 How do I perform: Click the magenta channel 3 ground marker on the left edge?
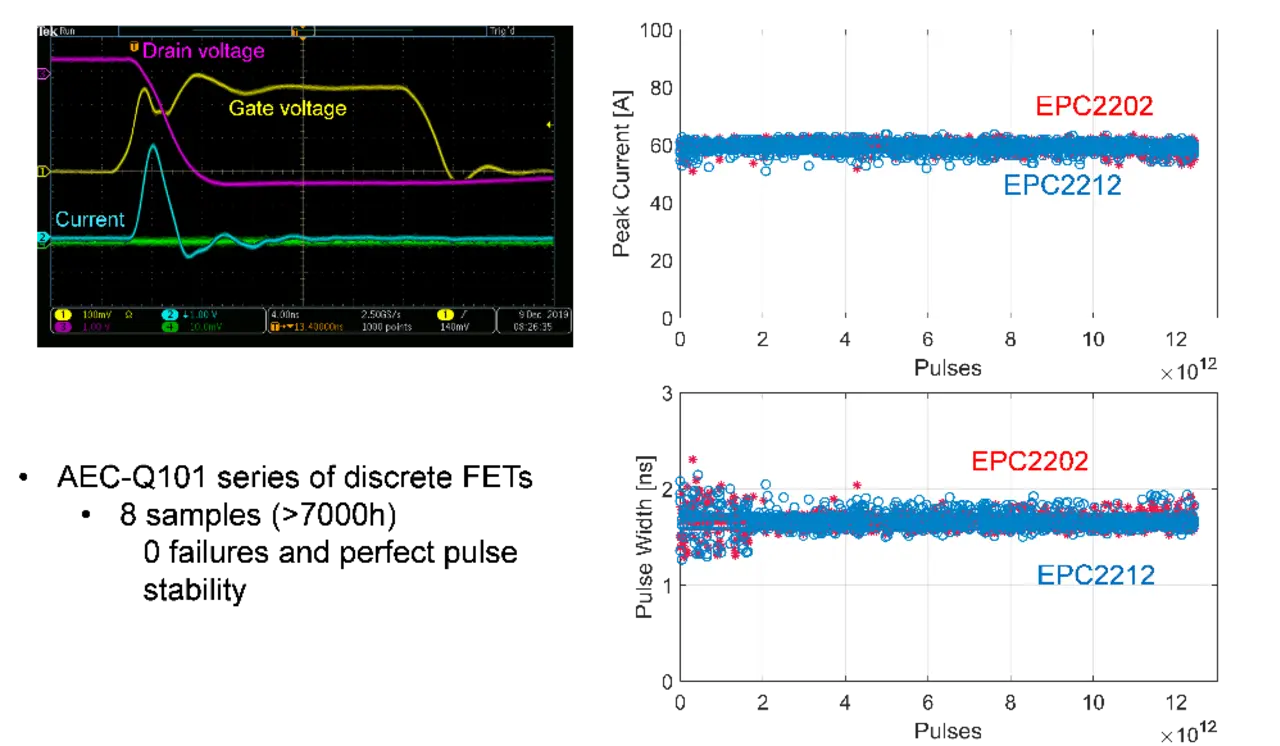43,73
